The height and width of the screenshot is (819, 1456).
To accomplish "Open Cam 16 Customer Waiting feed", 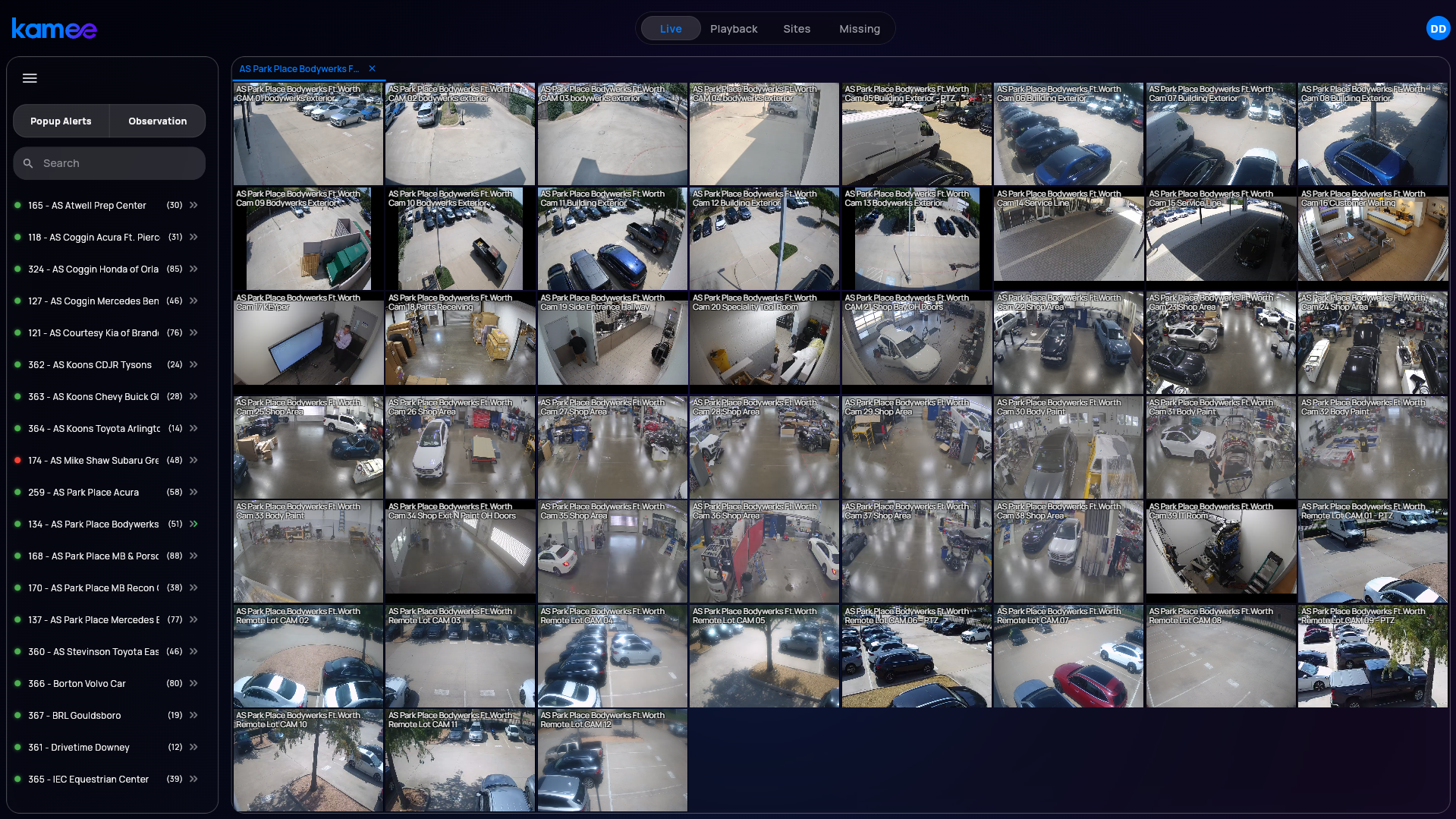I will [x=1373, y=238].
